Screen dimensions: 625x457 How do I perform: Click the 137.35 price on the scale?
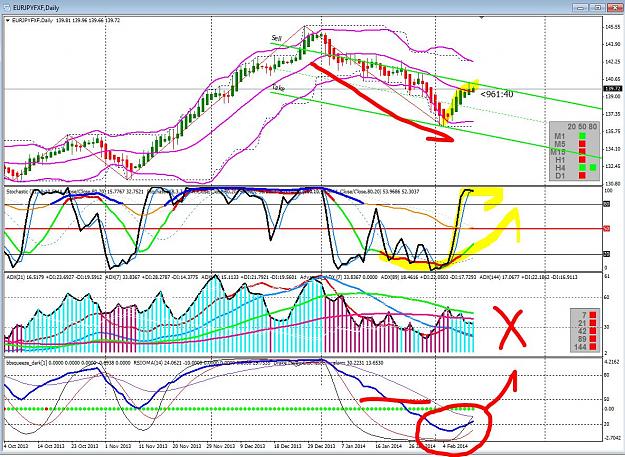tap(612, 114)
